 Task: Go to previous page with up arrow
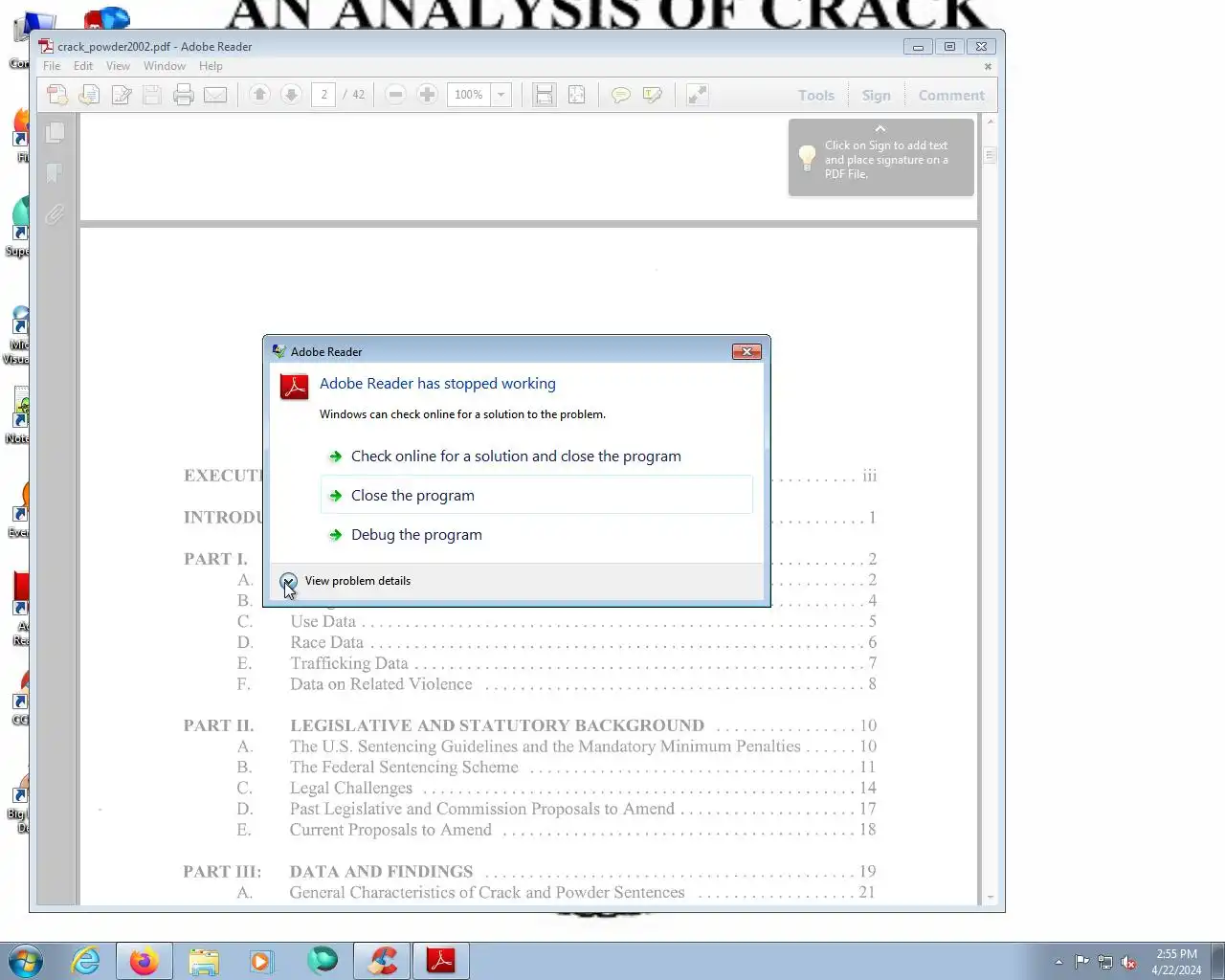pos(259,95)
